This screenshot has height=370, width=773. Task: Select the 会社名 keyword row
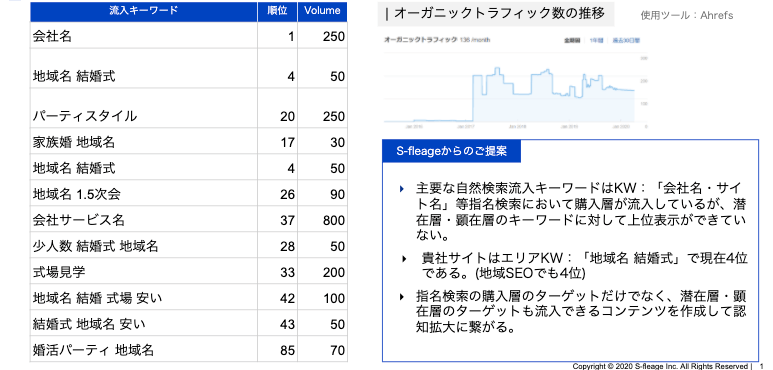click(x=189, y=35)
